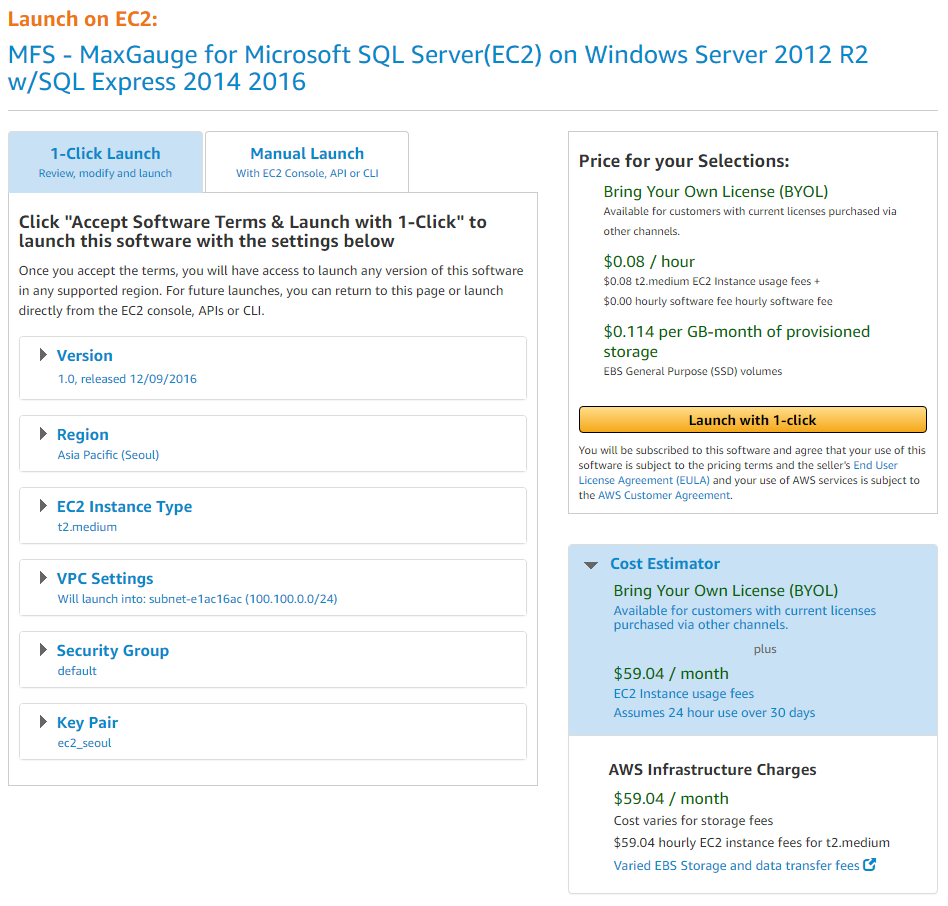Click the Key Pair heading
948x906 pixels.
point(88,722)
